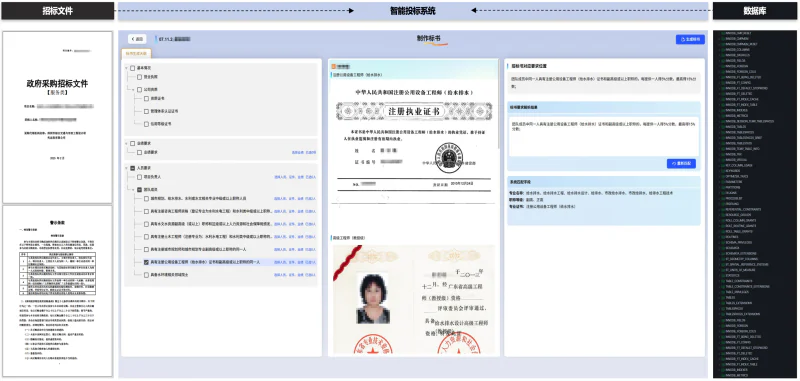Click the blue 生成标书 button
The width and height of the screenshot is (800, 381).
(690, 39)
